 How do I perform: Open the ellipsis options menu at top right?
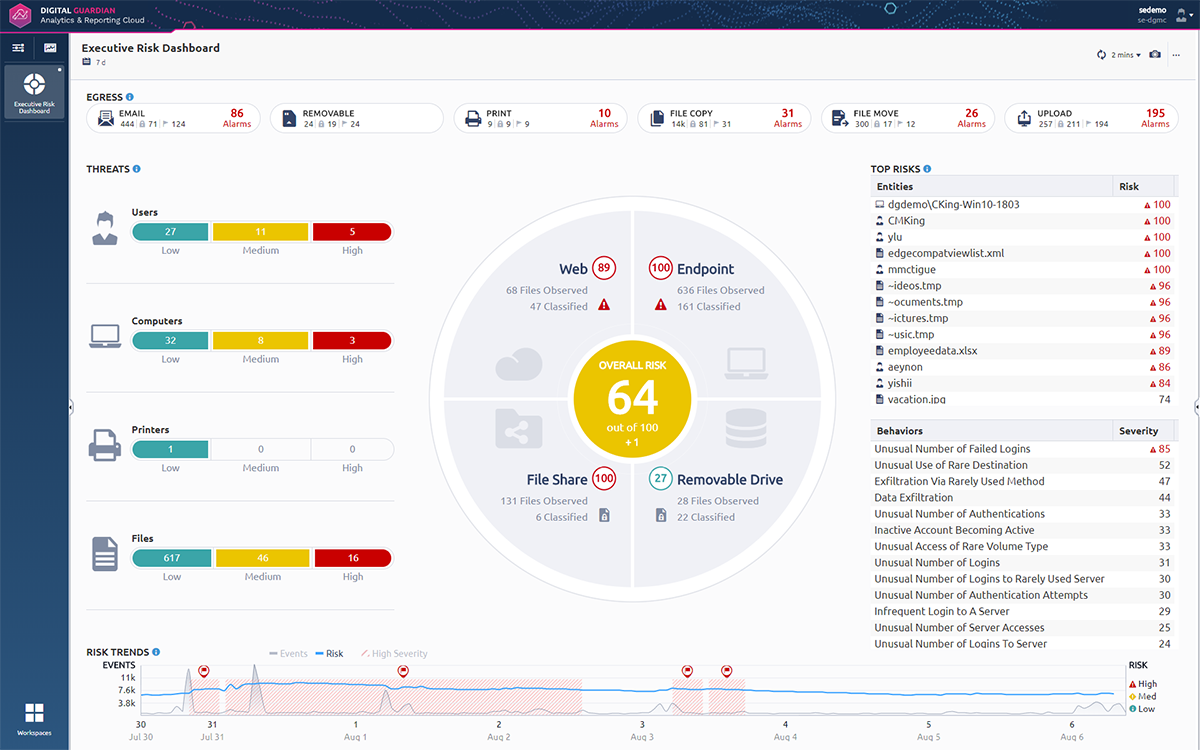pos(1176,55)
